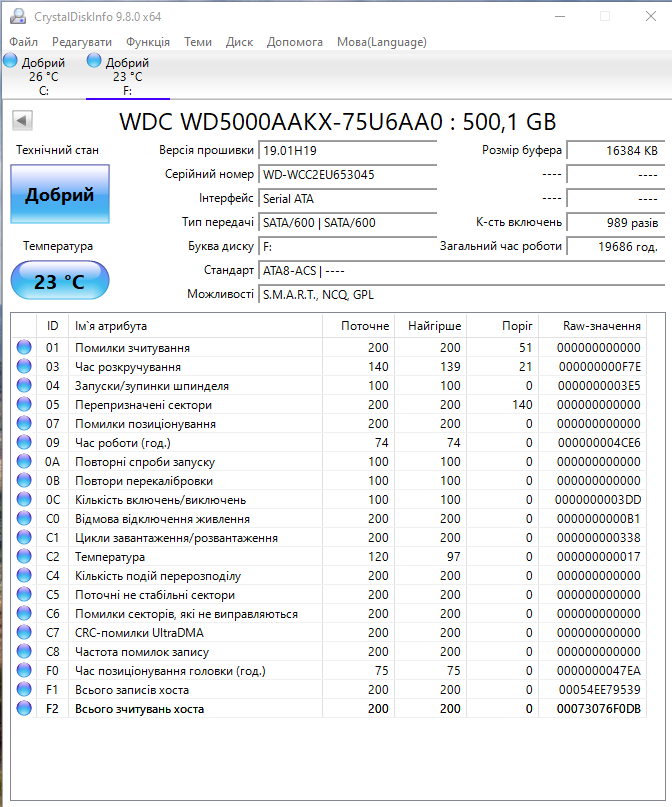Click status orb for C1 Цикли завантаження/розвантаження
The width and height of the screenshot is (672, 807).
pos(24,537)
